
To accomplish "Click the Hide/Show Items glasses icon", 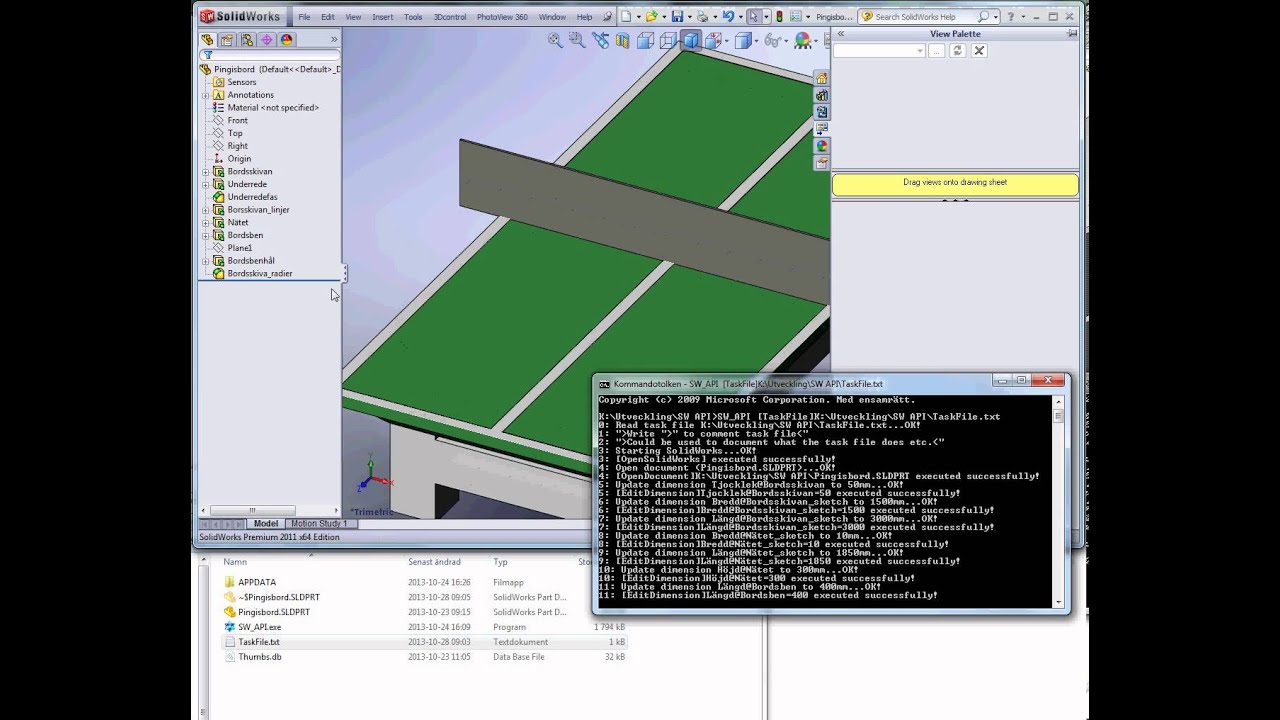I will point(771,41).
